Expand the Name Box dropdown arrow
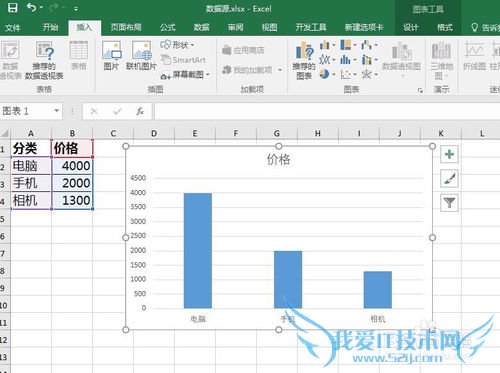 (x=56, y=111)
